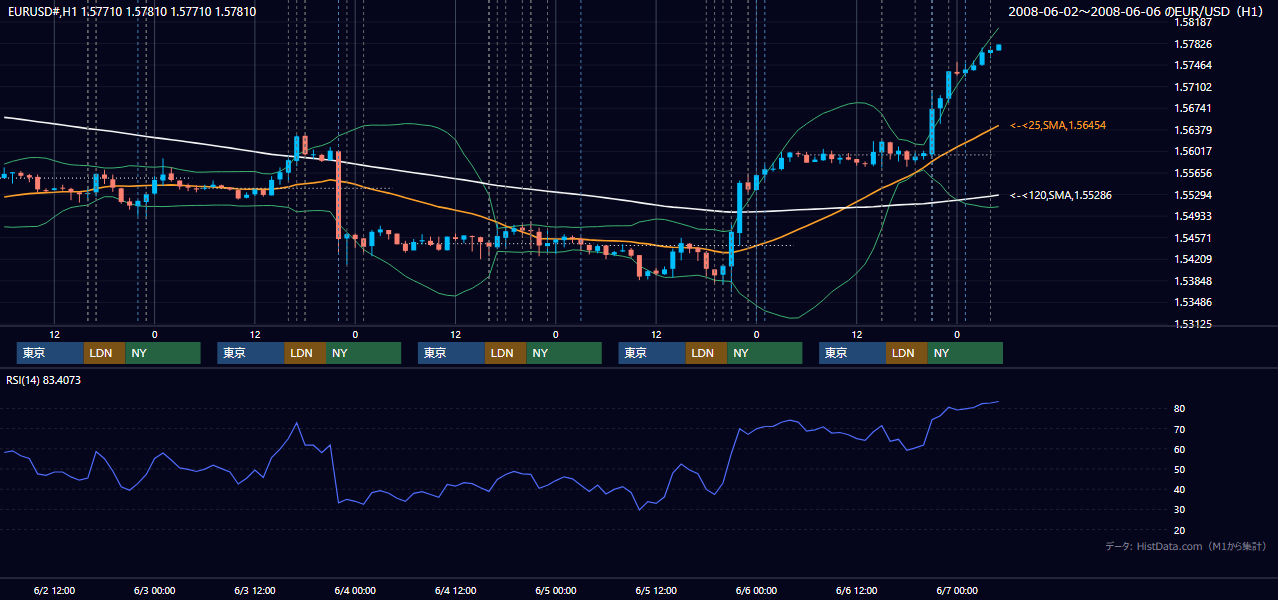This screenshot has width=1278, height=600.
Task: Click the HistData.com data source credit
Action: point(1185,546)
